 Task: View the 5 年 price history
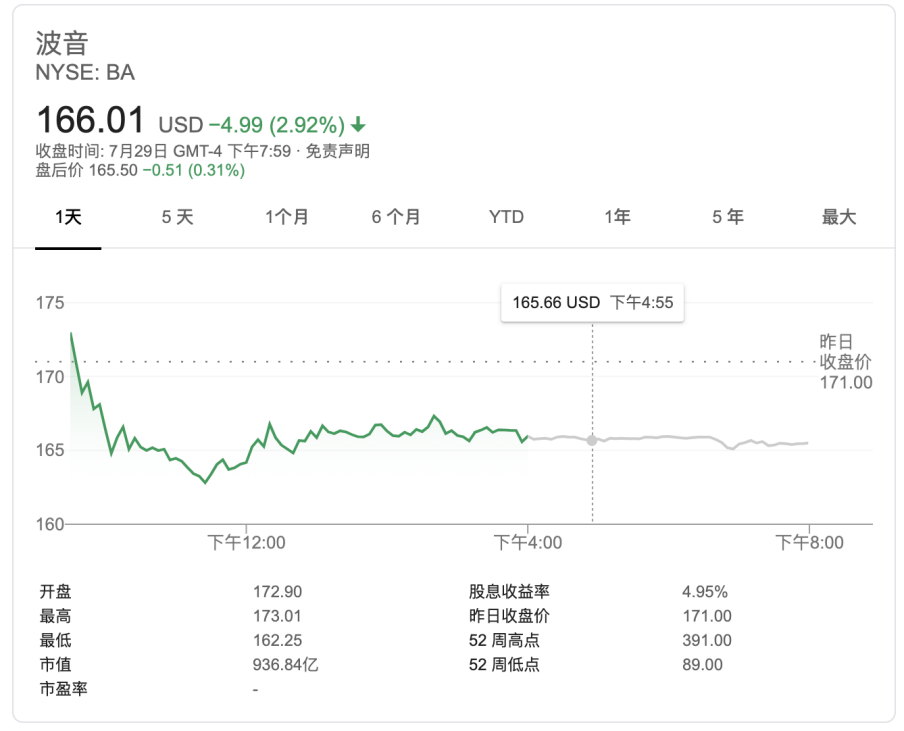(728, 217)
